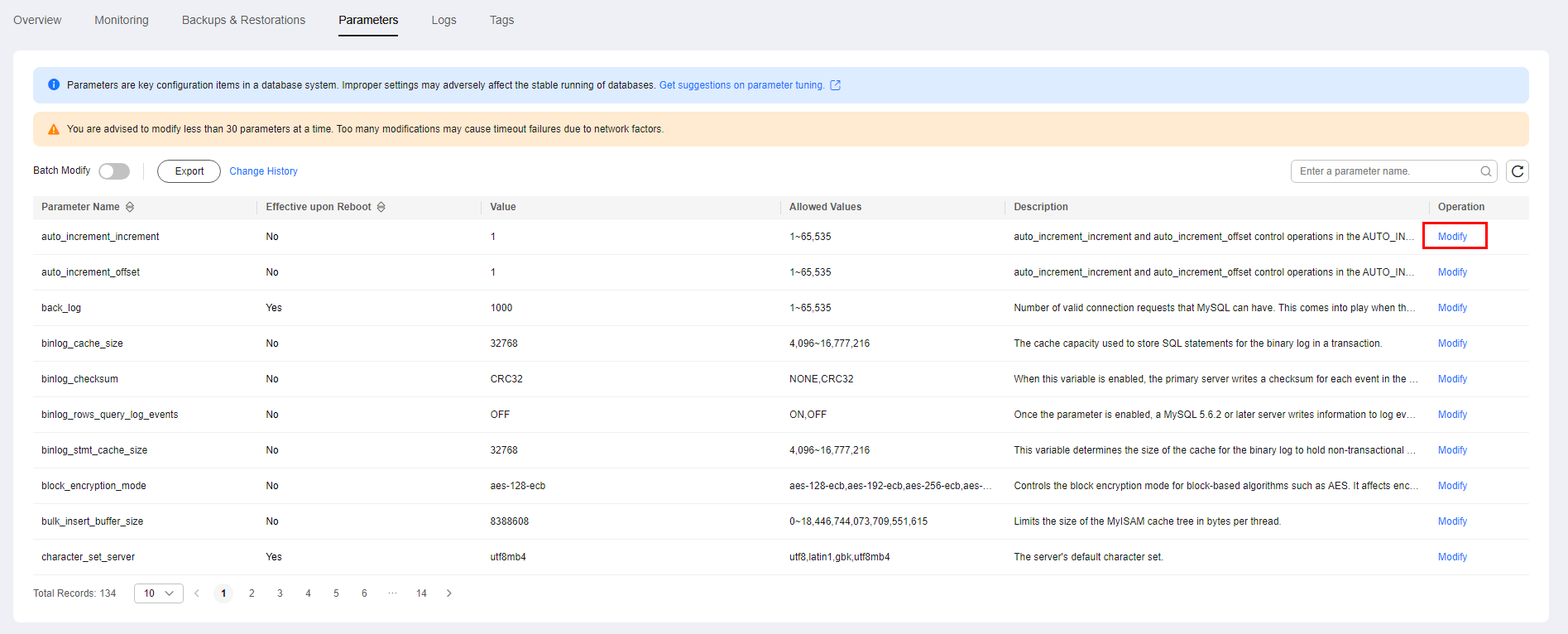Viewport: 1568px width, 634px height.
Task: Open the Backups & Restorations tab
Action: click(x=243, y=20)
